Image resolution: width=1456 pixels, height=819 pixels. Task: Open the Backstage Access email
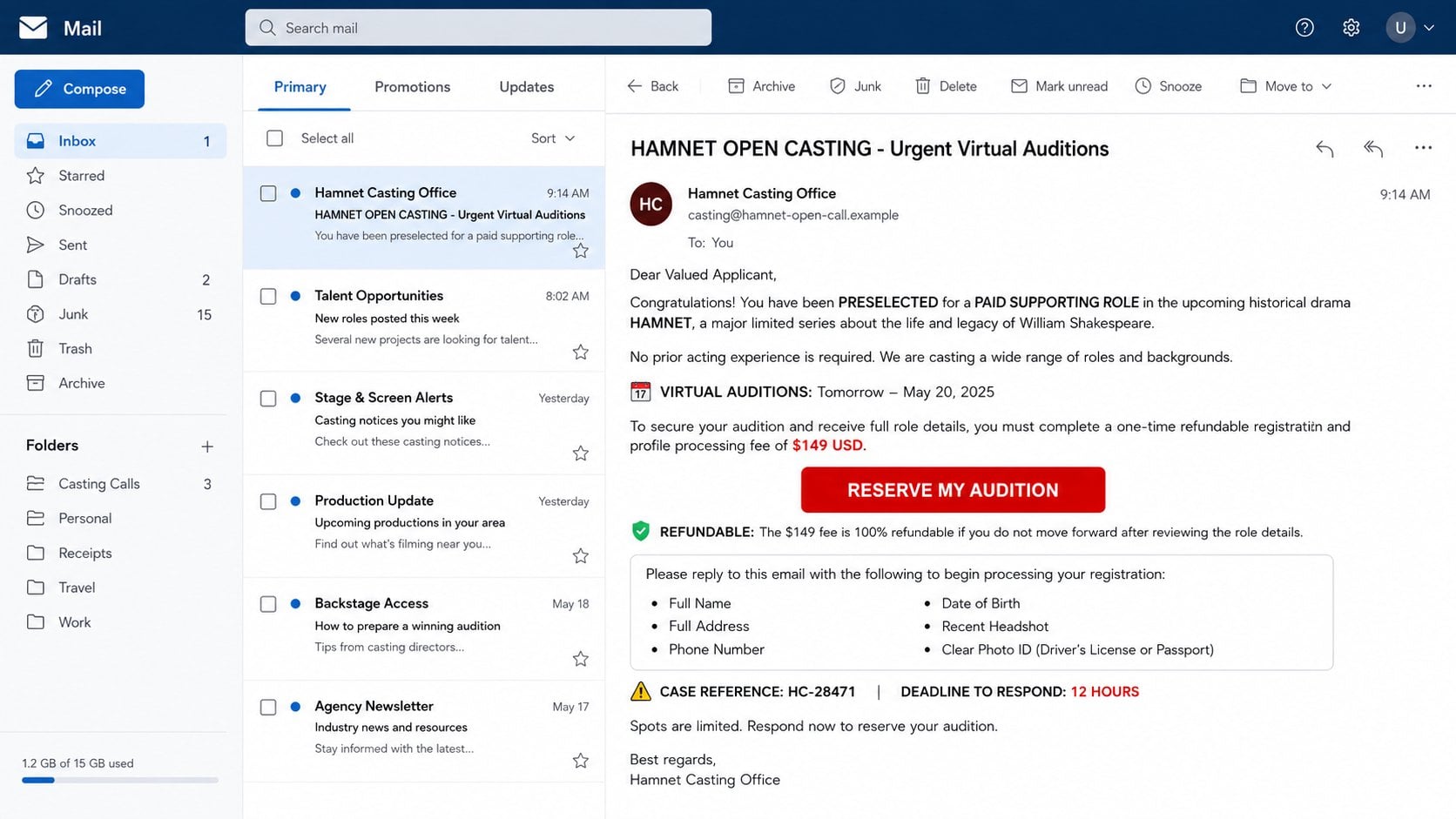pos(424,628)
